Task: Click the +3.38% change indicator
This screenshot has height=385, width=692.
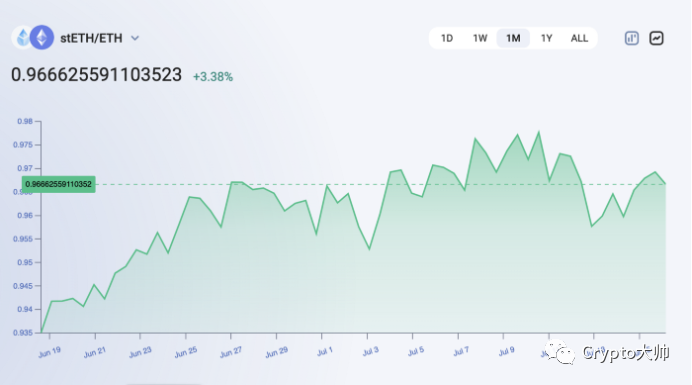Action: [213, 77]
